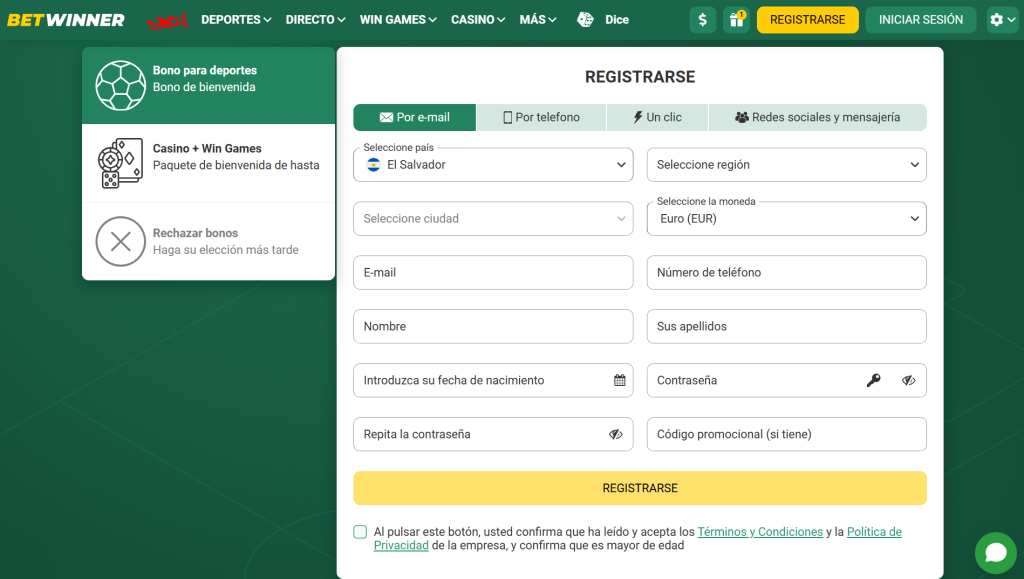Click the casino chips and cards icon

coord(120,163)
